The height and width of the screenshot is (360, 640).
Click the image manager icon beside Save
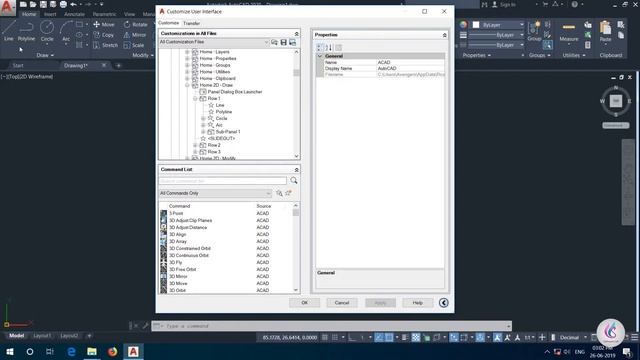click(x=293, y=42)
